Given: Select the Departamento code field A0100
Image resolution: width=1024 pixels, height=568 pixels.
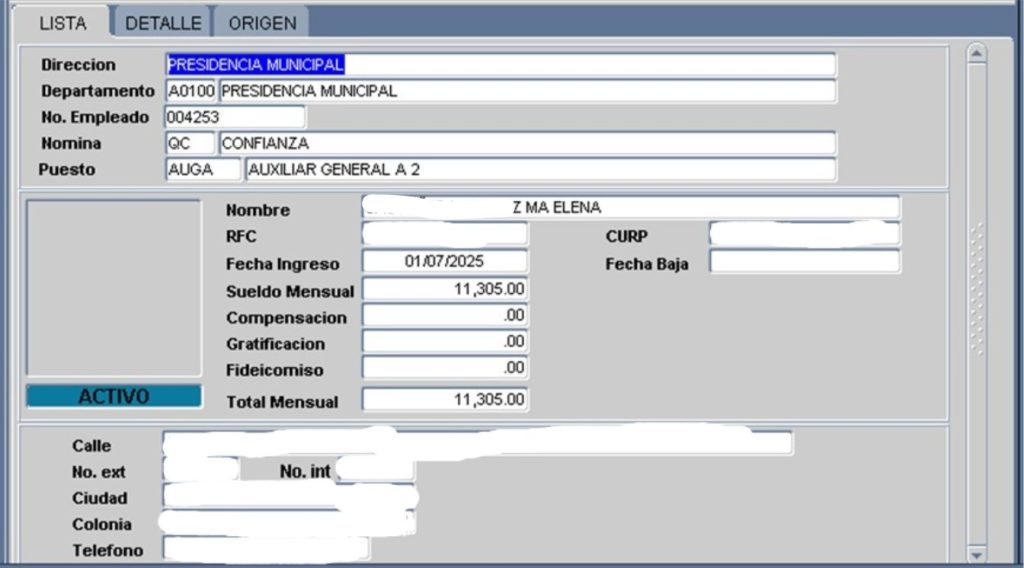Looking at the screenshot, I should click(x=191, y=91).
